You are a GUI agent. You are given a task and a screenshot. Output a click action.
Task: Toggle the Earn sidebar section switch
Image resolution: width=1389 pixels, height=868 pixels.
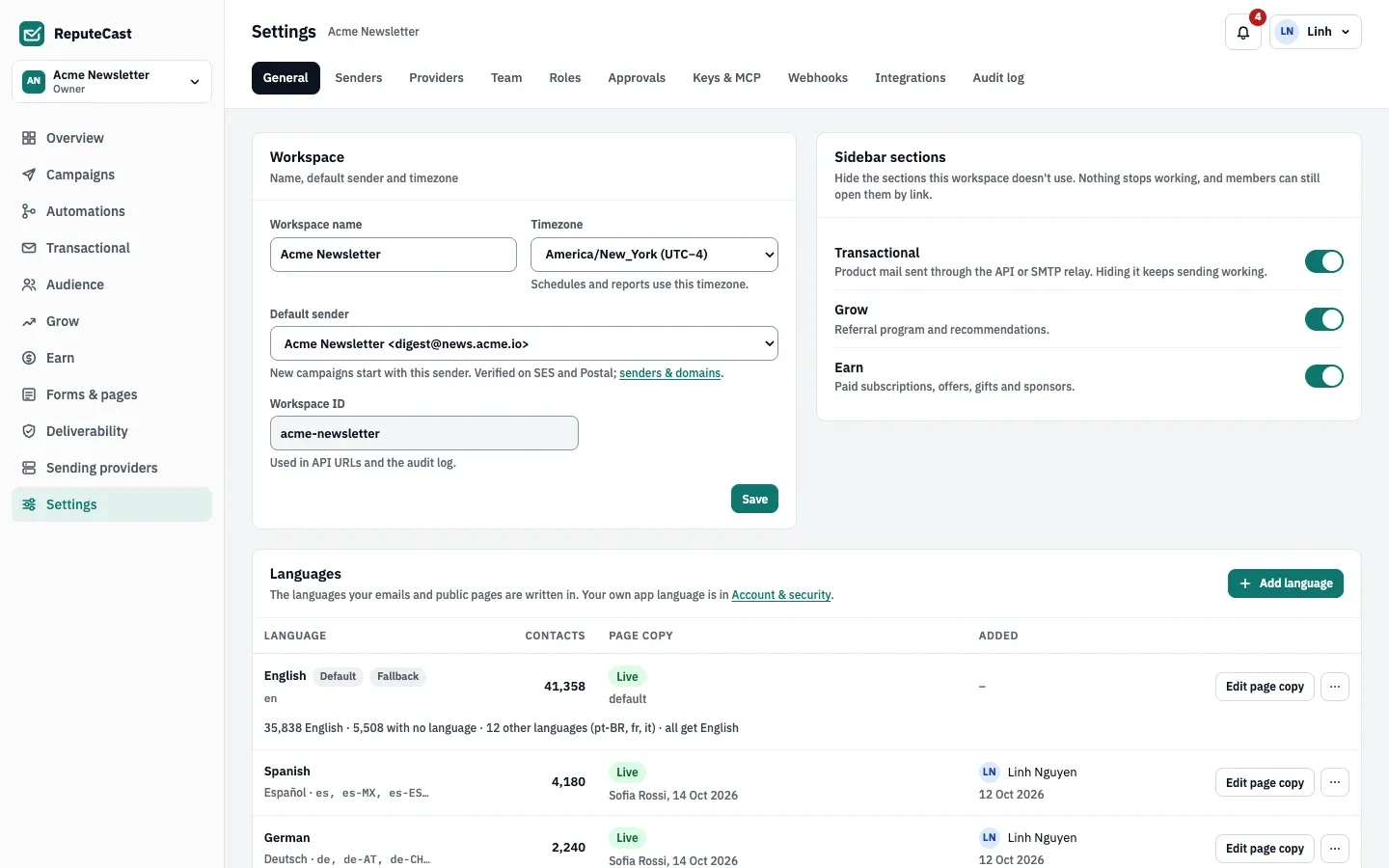tap(1323, 376)
